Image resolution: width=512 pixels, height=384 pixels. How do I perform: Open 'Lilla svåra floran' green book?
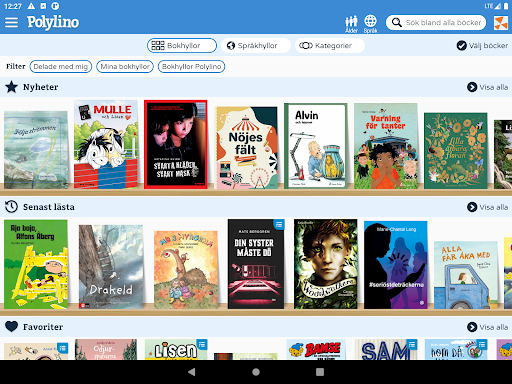click(456, 151)
